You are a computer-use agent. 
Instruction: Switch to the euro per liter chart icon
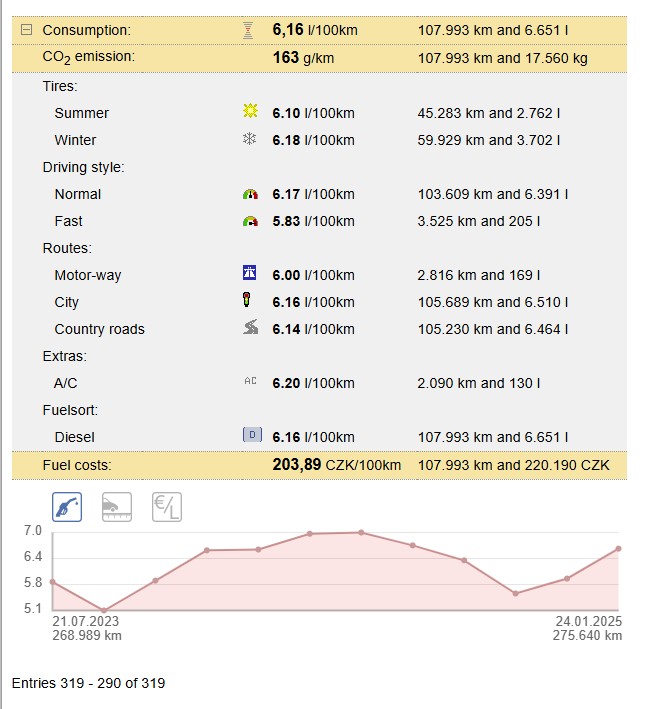pyautogui.click(x=166, y=507)
